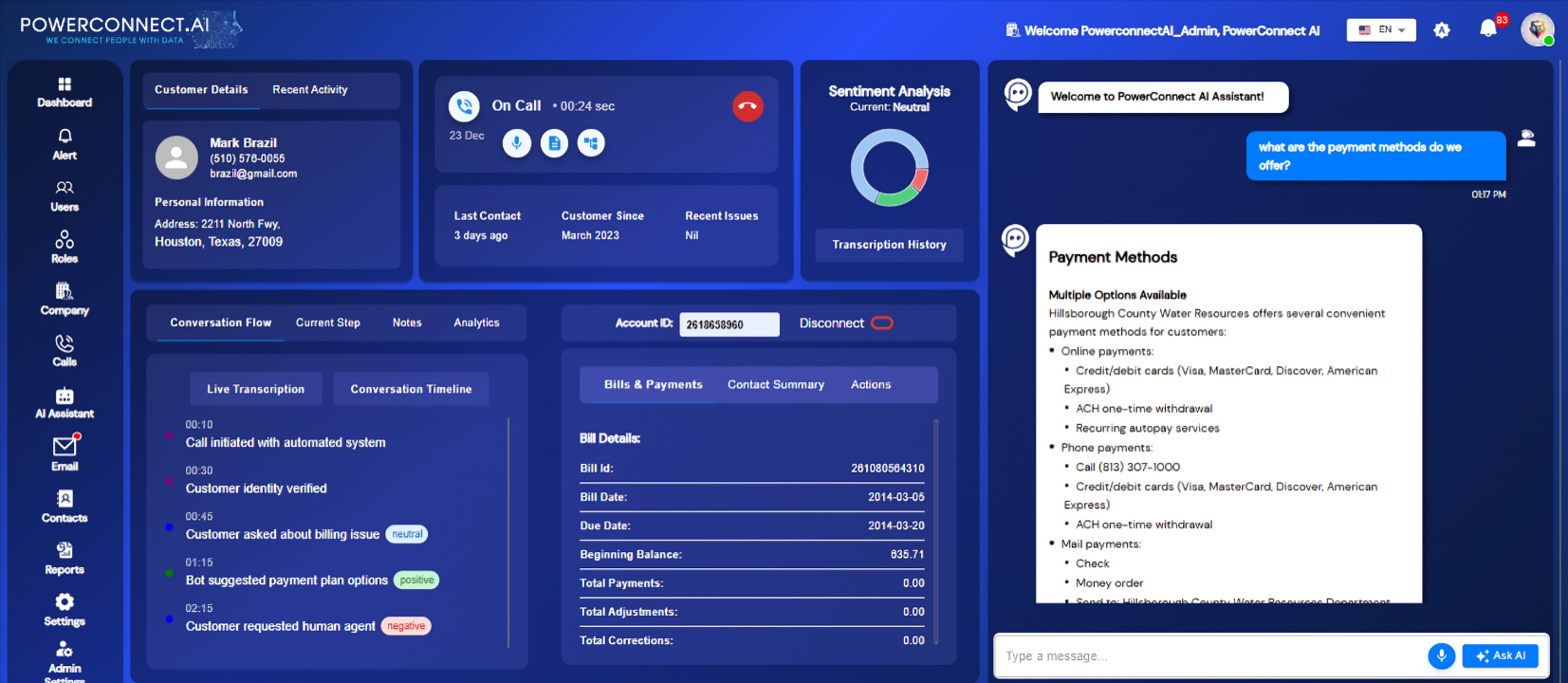The width and height of the screenshot is (1568, 683).
Task: Open the EN language dropdown
Action: click(1380, 30)
